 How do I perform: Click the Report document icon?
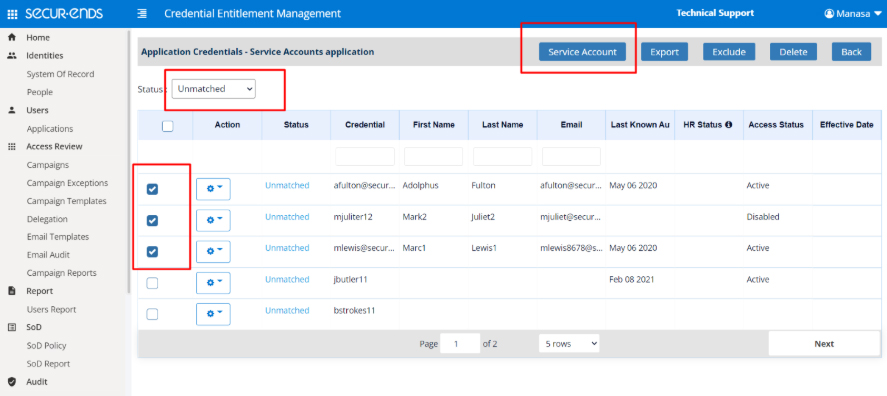coord(11,291)
